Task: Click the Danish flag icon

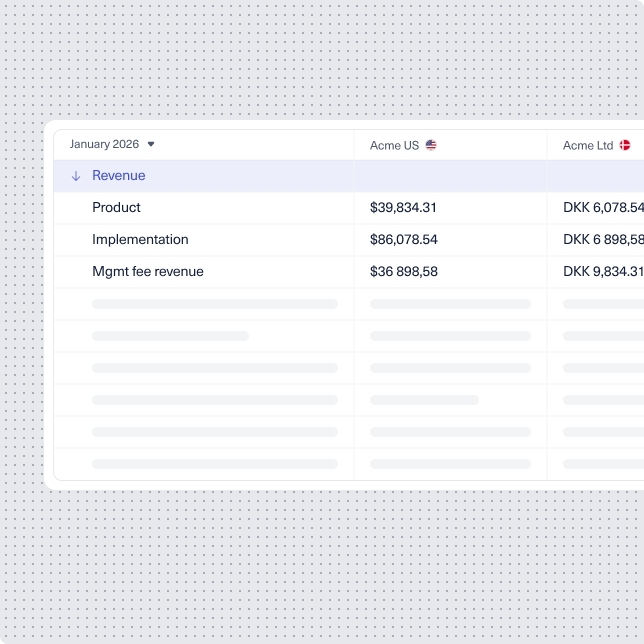Action: point(625,145)
